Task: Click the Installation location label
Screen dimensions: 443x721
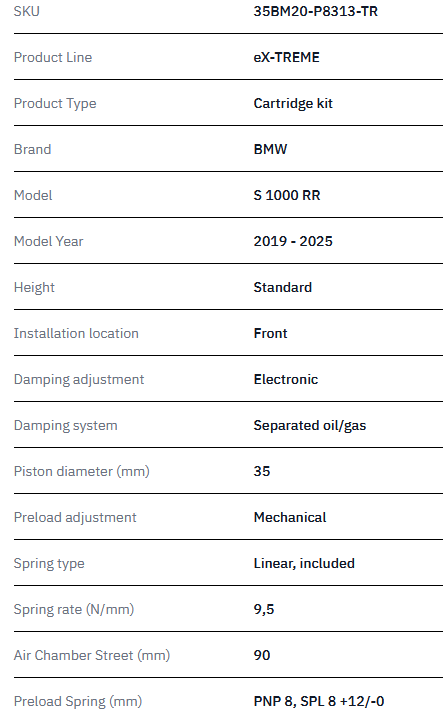Action: tap(76, 333)
